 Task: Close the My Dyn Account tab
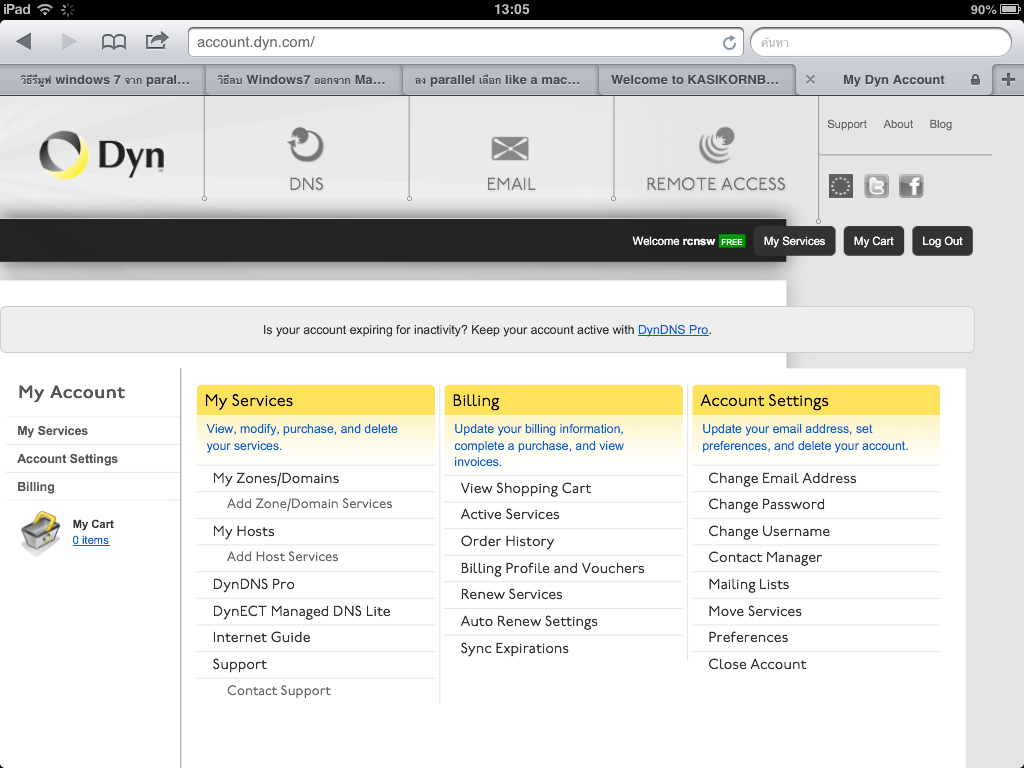[810, 80]
